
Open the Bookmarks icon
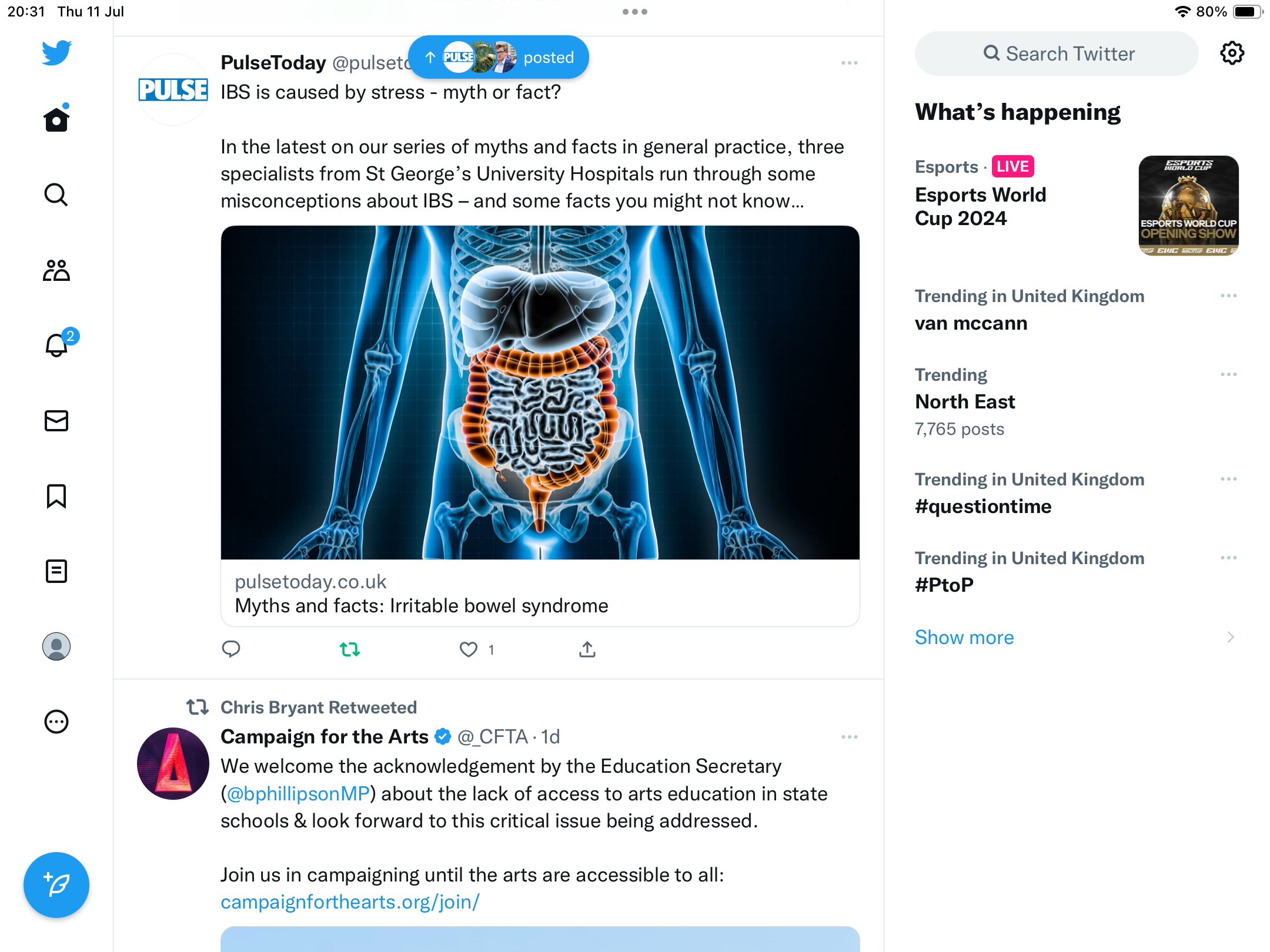(56, 496)
